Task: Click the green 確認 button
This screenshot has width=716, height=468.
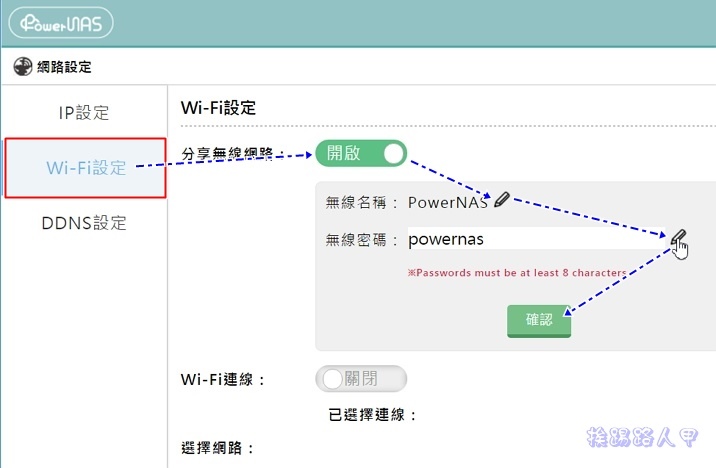Action: [539, 321]
